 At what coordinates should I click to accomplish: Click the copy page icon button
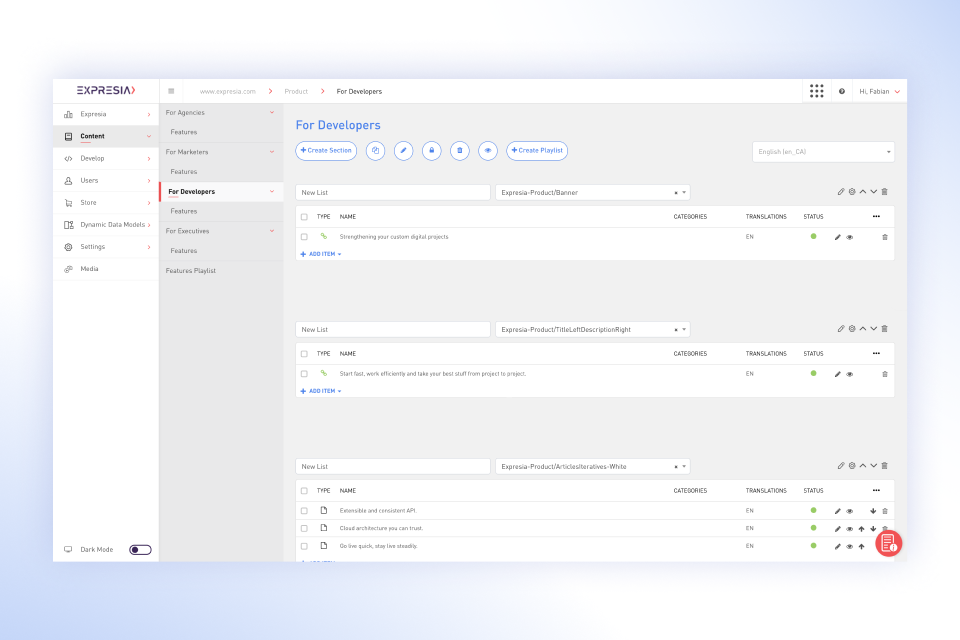coord(375,151)
